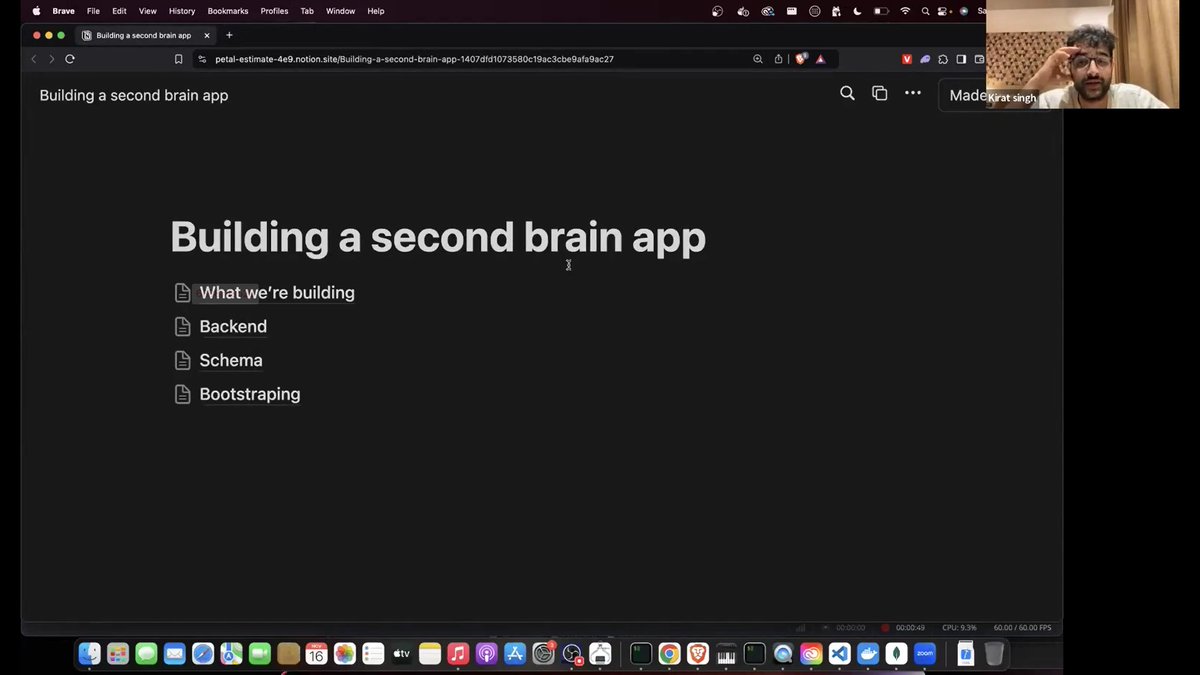Open Zoom from the dock
Screen dimensions: 1200x675
925,654
